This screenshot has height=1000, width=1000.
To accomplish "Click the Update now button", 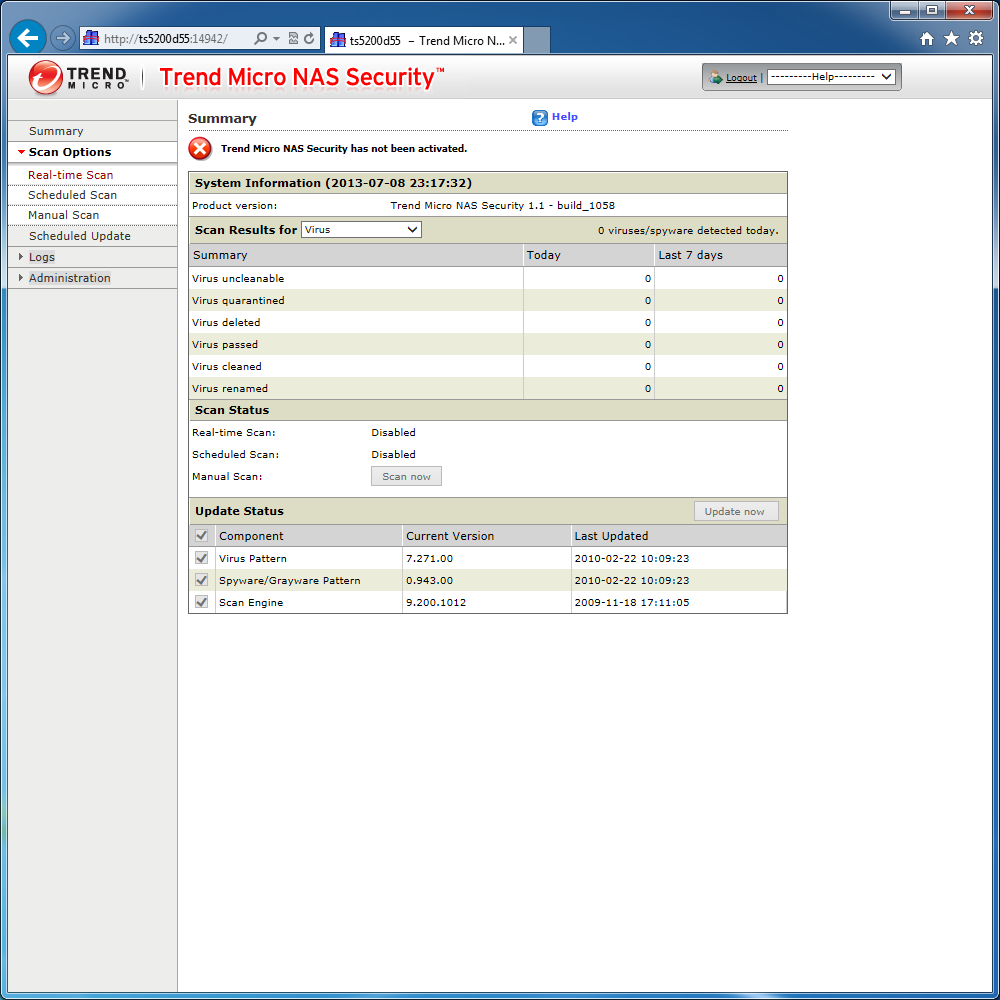I will 735,511.
